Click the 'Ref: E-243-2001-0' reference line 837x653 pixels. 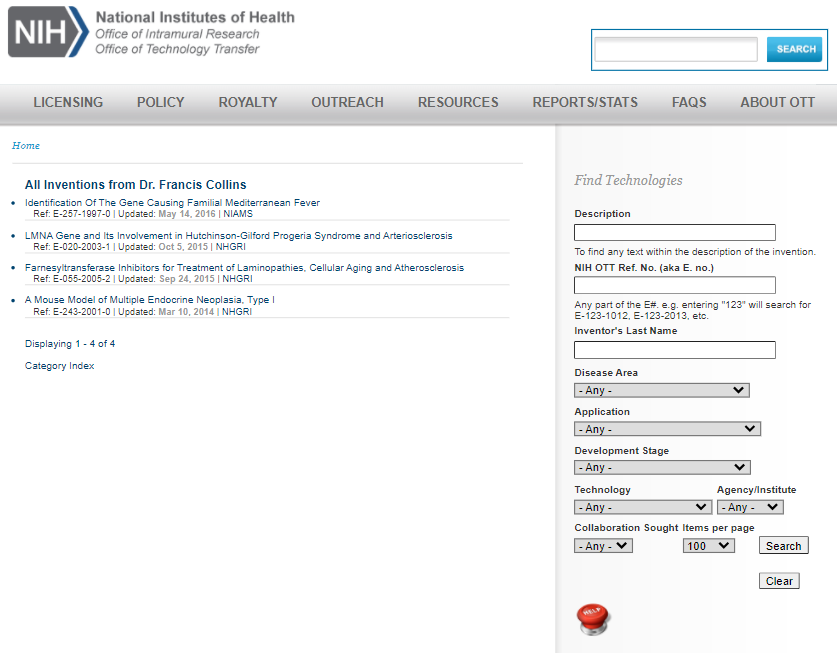[143, 312]
